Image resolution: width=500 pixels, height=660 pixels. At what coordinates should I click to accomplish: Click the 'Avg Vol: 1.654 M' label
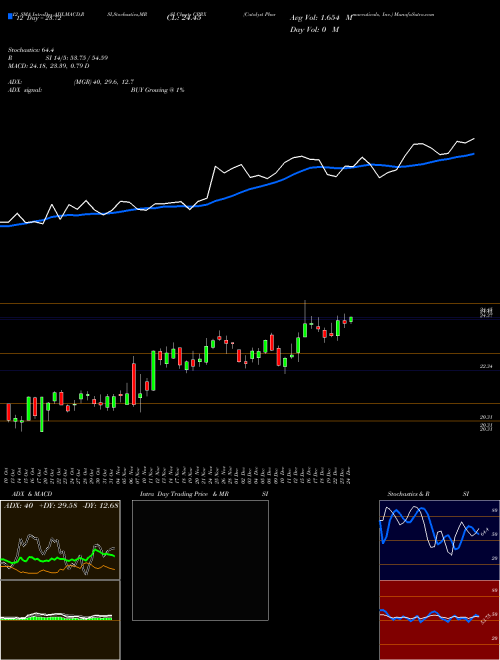tap(321, 18)
